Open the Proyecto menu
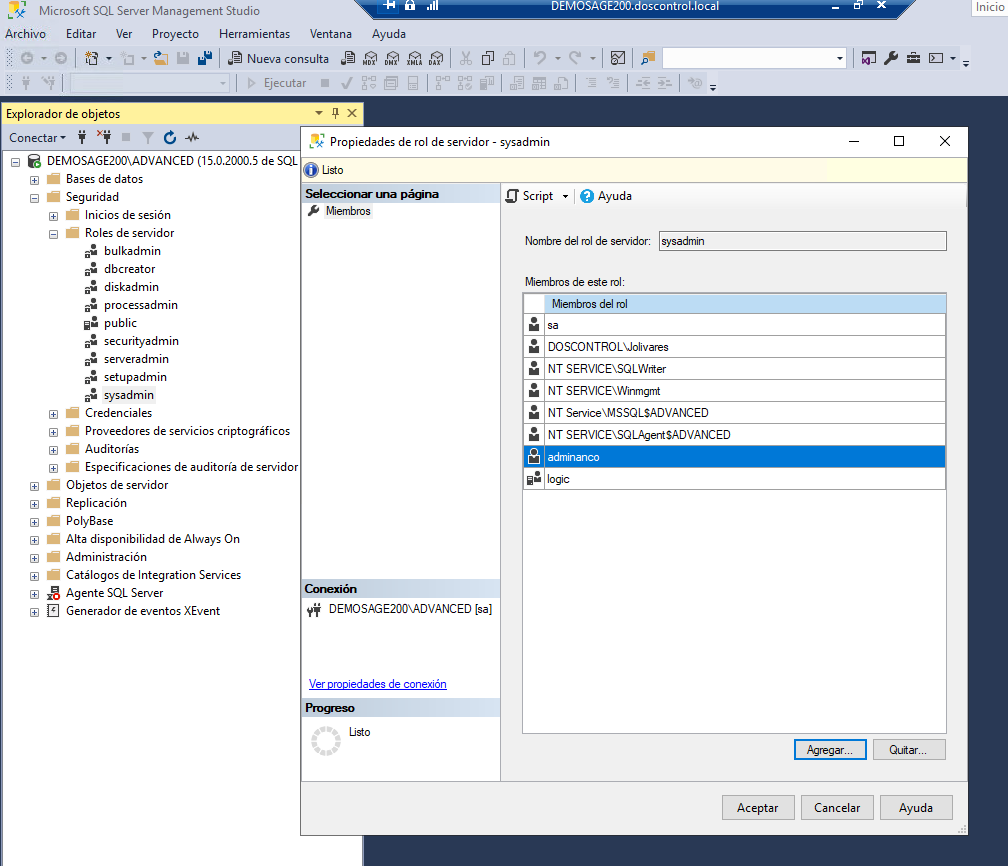This screenshot has width=1008, height=866. click(176, 34)
